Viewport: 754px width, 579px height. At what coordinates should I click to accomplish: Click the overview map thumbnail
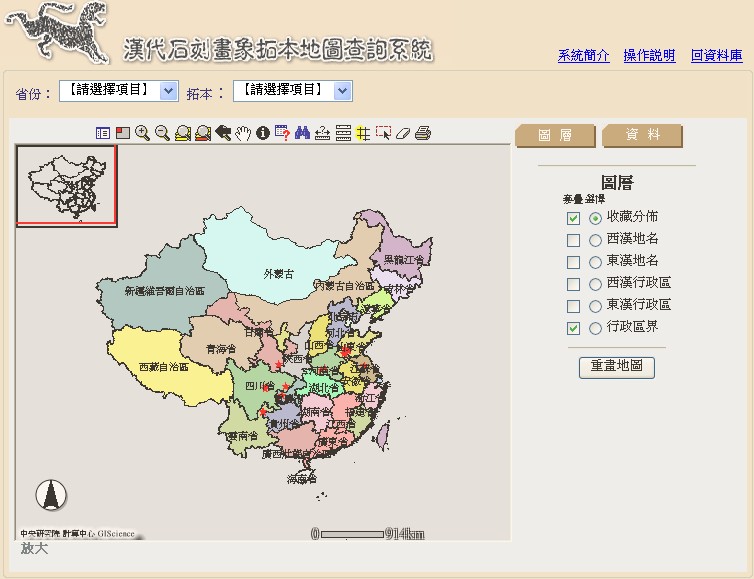pyautogui.click(x=67, y=185)
